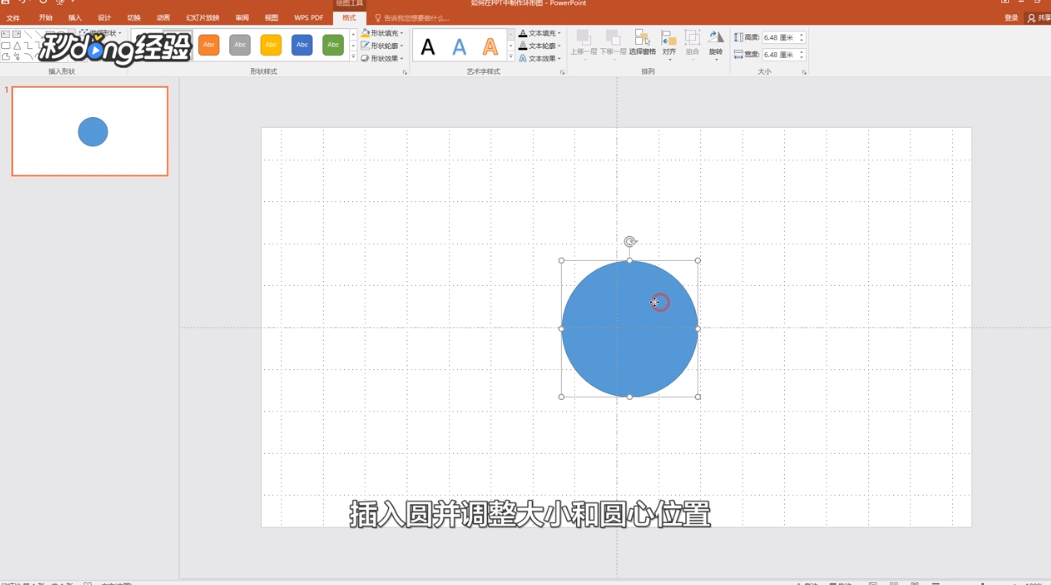Select the 格式 (Format) ribbon tab
The height and width of the screenshot is (585, 1051).
(x=349, y=18)
